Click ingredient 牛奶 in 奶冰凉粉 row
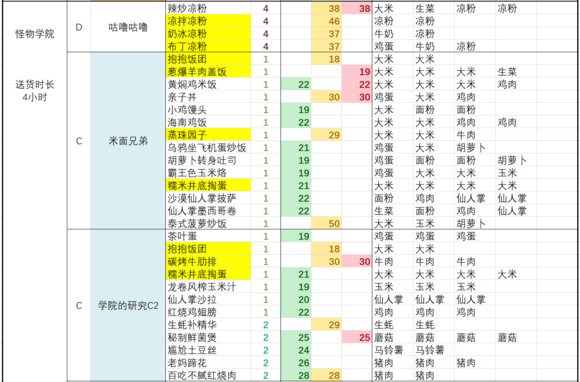Image resolution: width=580 pixels, height=382 pixels. (x=384, y=34)
